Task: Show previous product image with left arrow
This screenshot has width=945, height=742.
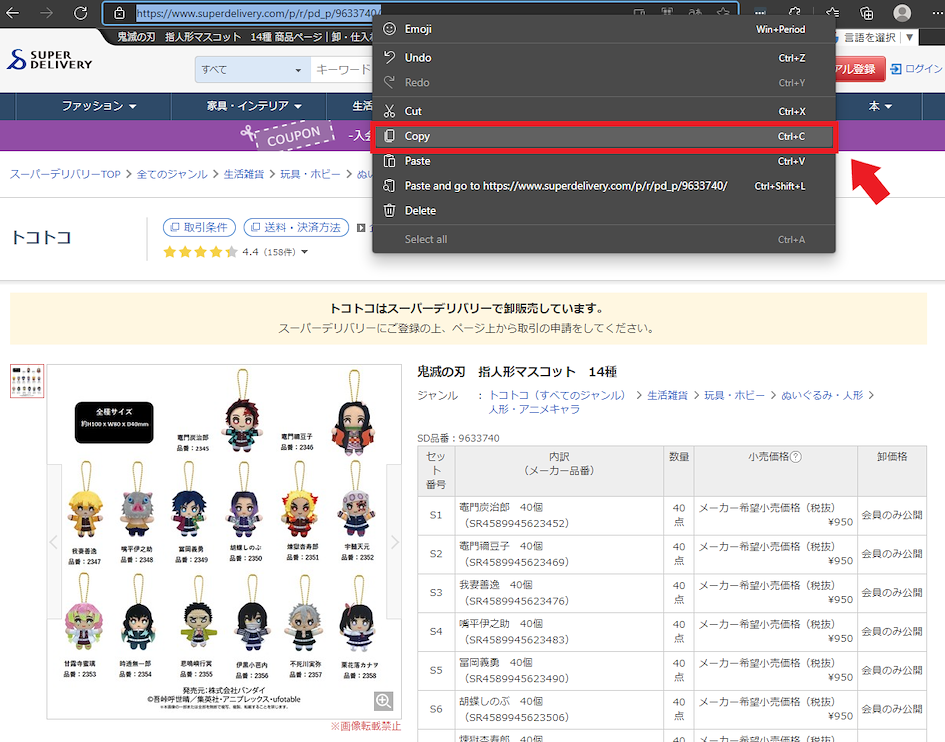Action: point(54,542)
